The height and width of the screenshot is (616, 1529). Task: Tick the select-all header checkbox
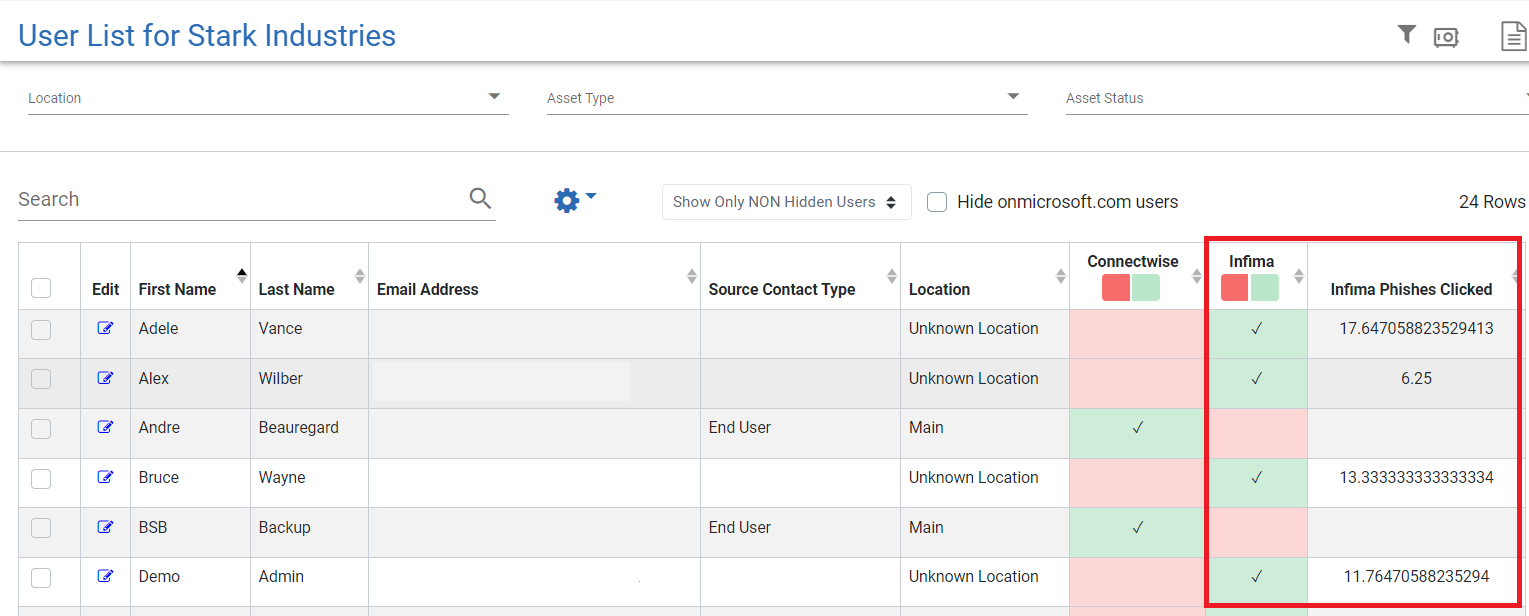pyautogui.click(x=41, y=288)
